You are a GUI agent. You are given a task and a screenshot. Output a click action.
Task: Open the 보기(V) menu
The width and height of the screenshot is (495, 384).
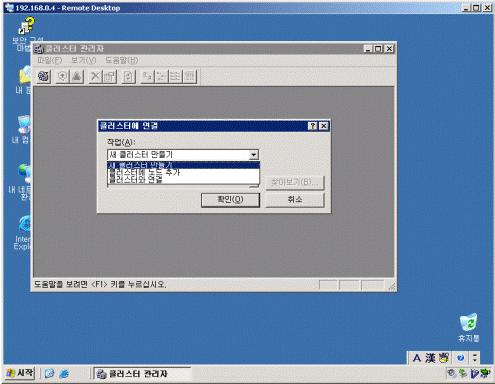[x=83, y=60]
